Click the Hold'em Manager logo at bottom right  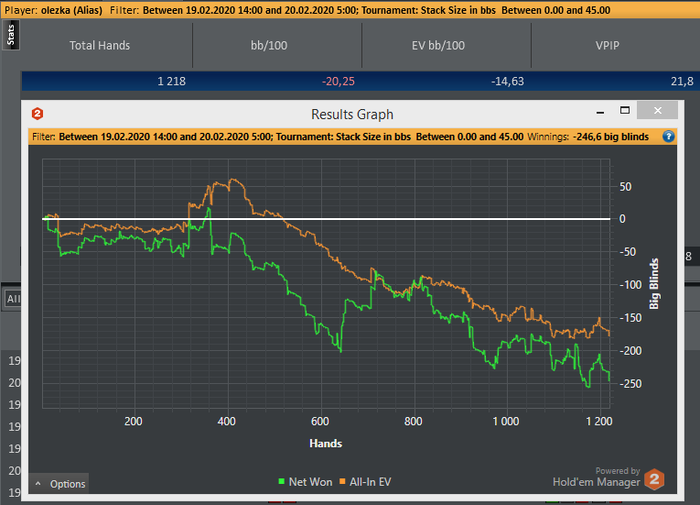(x=654, y=480)
